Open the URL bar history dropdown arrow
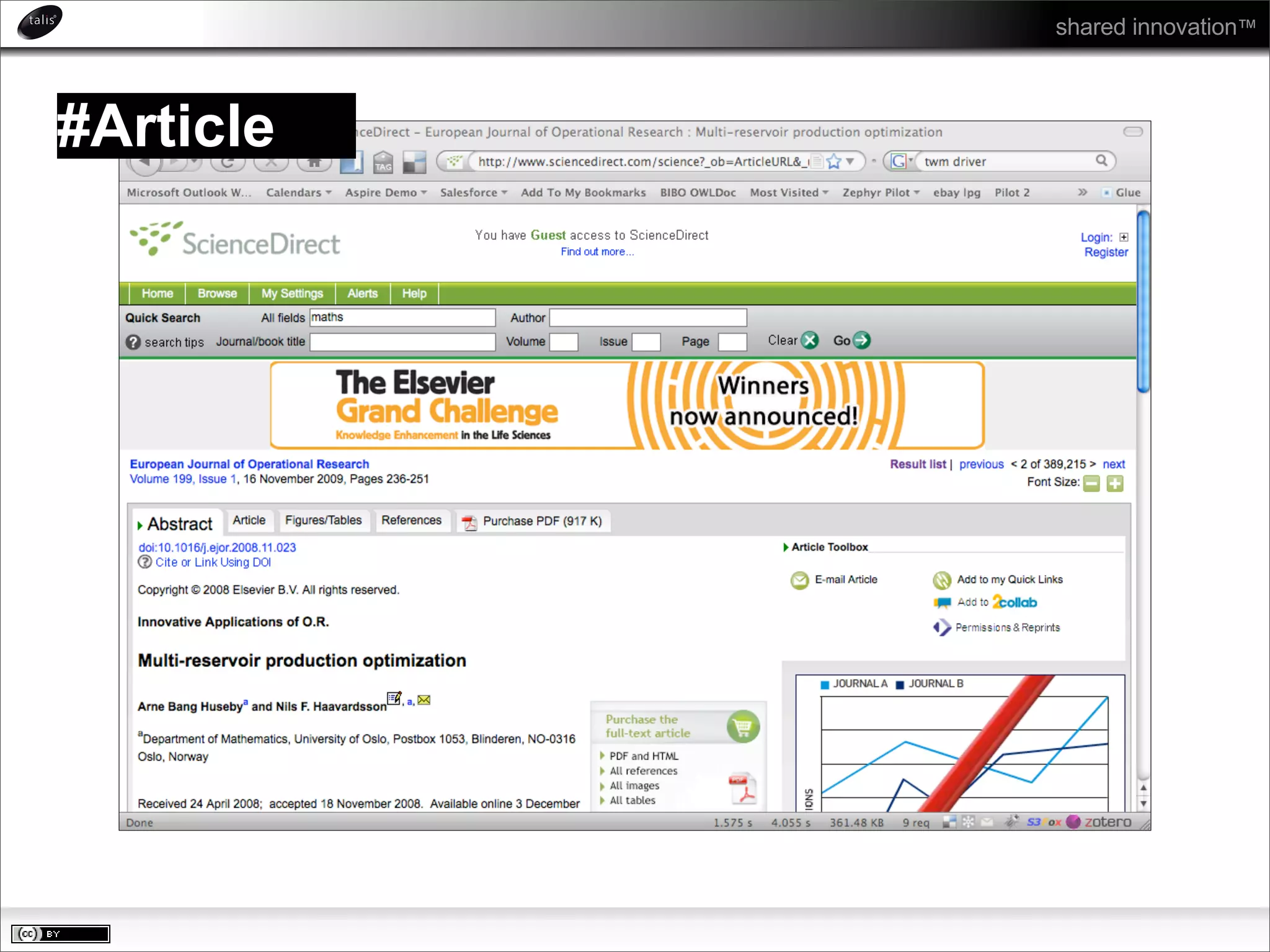The width and height of the screenshot is (1270, 952). tap(851, 161)
